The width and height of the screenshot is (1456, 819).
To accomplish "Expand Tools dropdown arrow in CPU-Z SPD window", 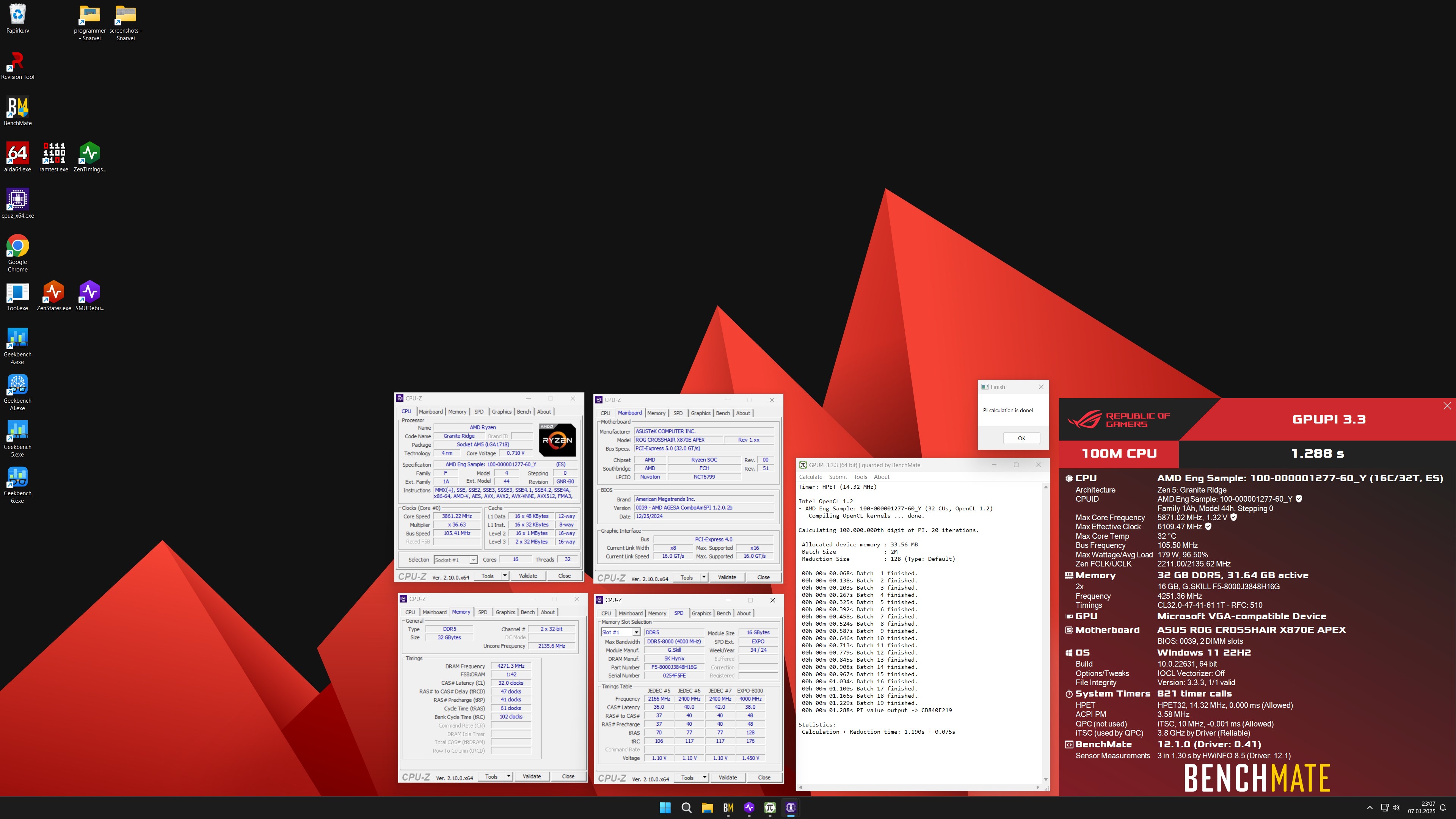I will click(704, 777).
